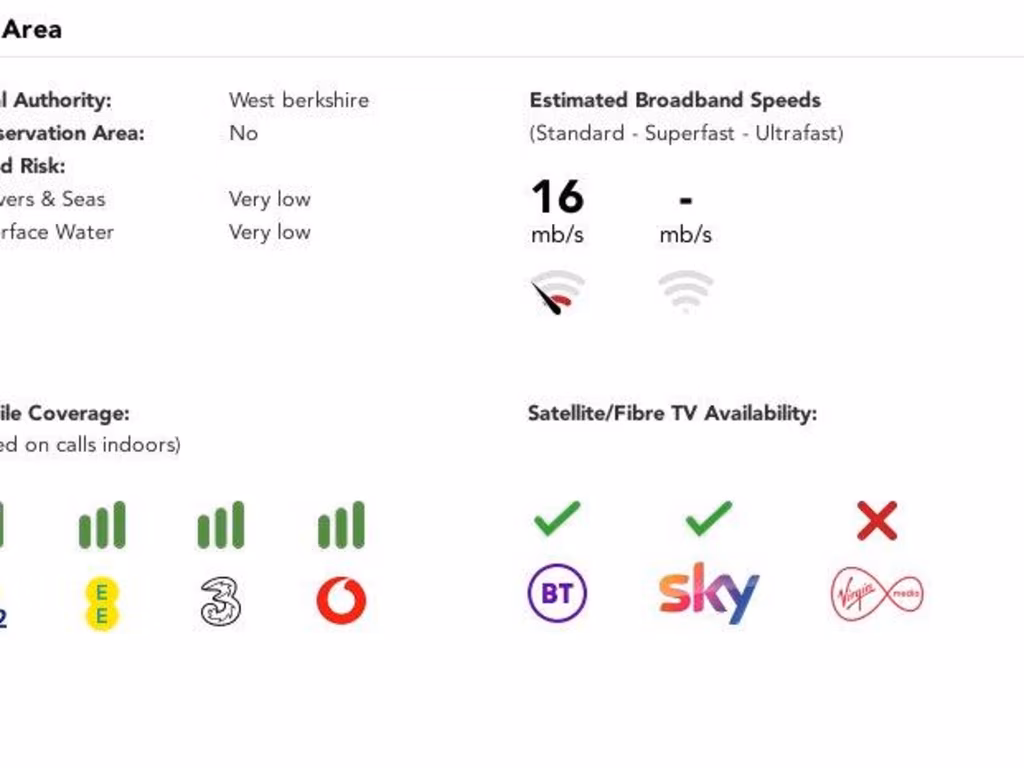
Task: Click the green checkmark above Sky
Action: click(708, 519)
